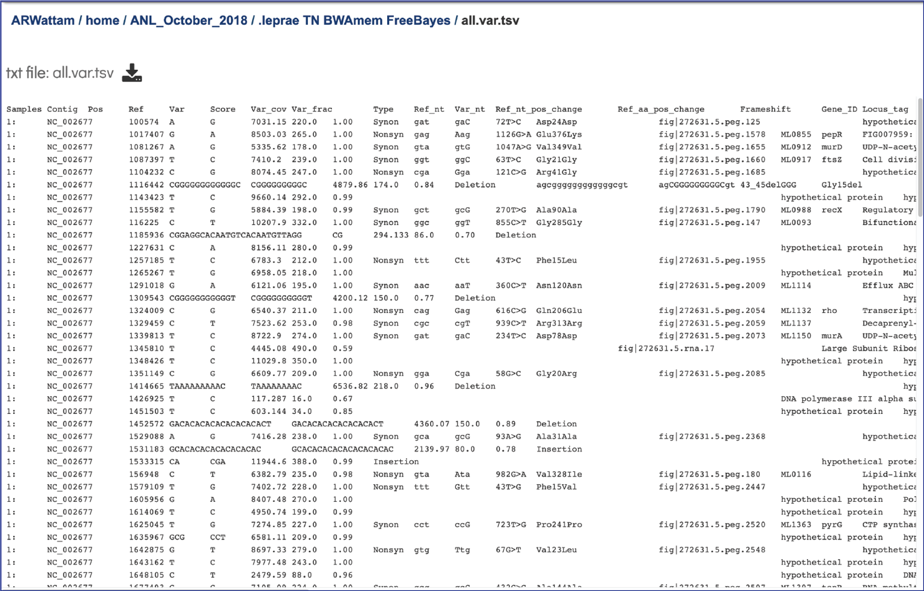Image resolution: width=924 pixels, height=591 pixels.
Task: Click Phe15Leu amino acid change
Action: (x=556, y=260)
